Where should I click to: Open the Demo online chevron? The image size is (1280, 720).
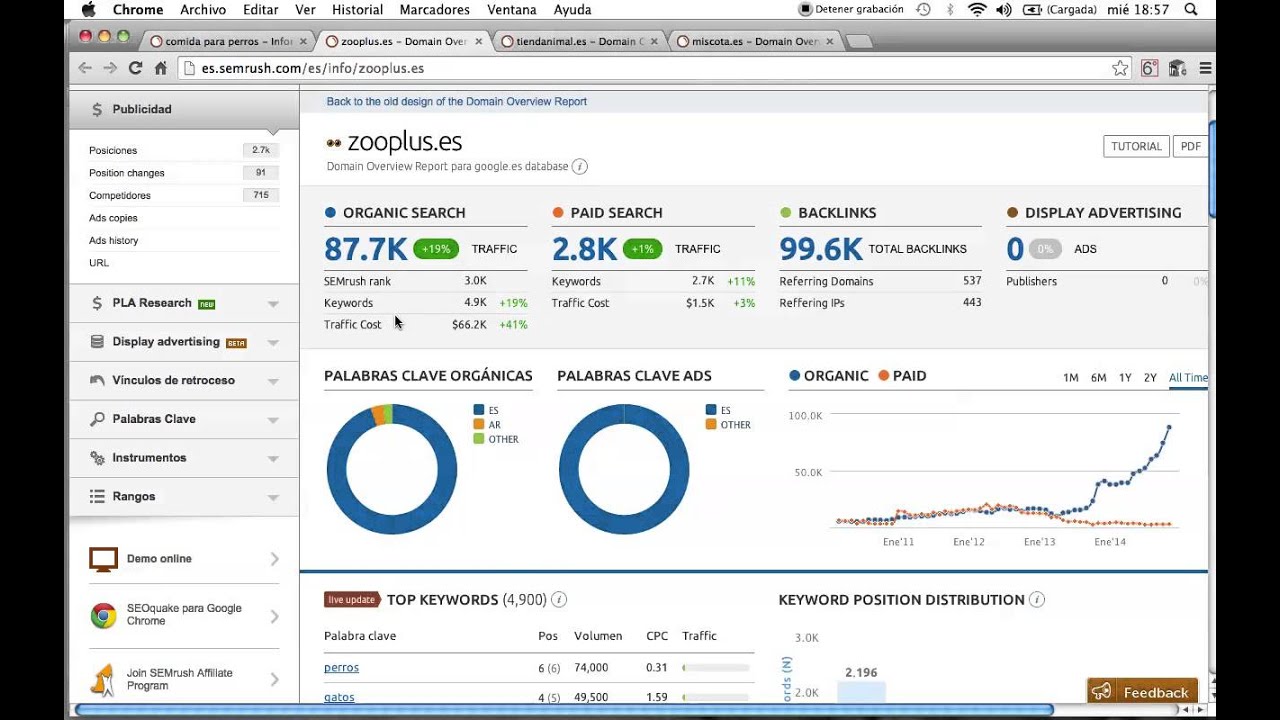coord(274,559)
